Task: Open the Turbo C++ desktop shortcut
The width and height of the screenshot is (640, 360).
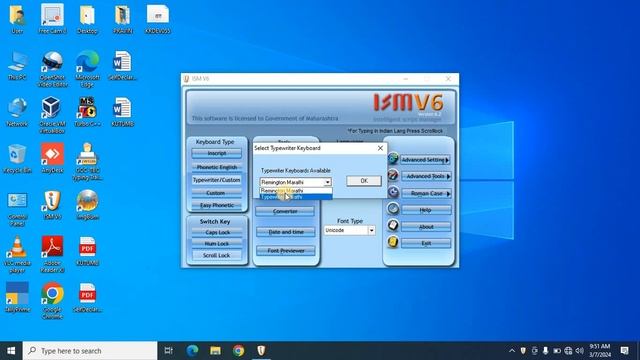Action: click(87, 112)
